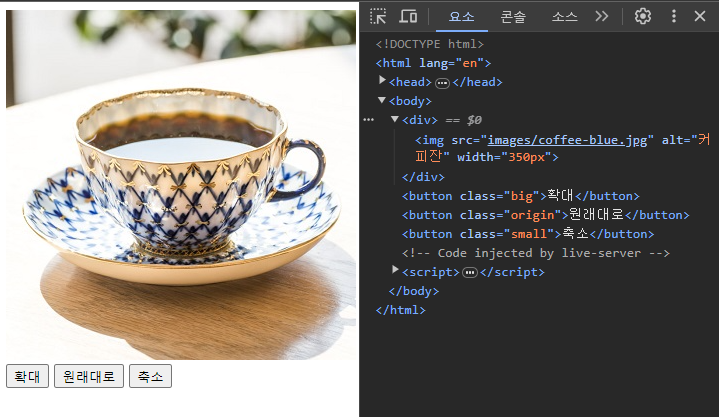The image size is (719, 417).
Task: Select the button class="origin" node
Action: (x=546, y=215)
